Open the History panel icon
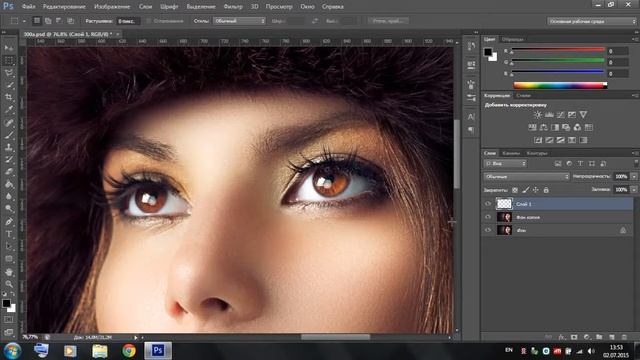 tap(471, 46)
